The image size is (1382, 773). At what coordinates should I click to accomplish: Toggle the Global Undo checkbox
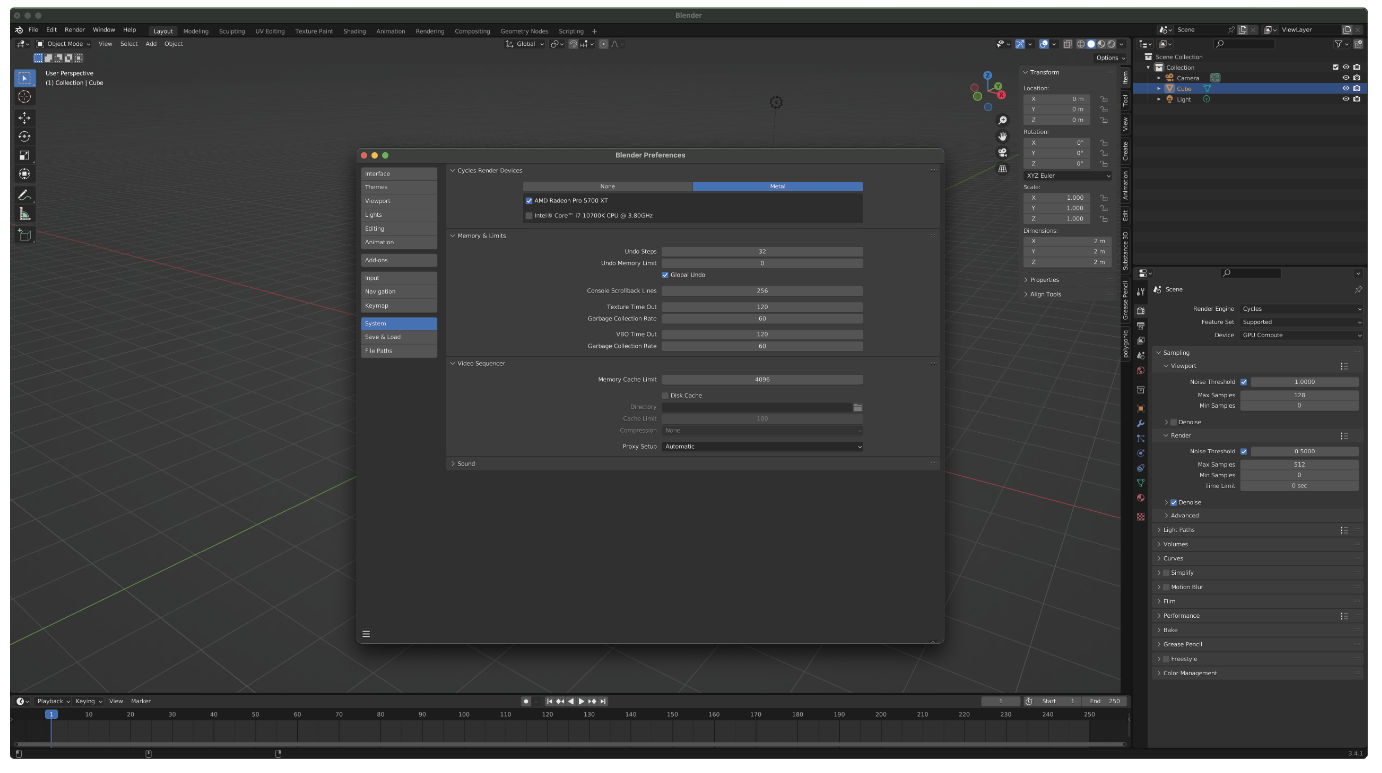point(665,275)
